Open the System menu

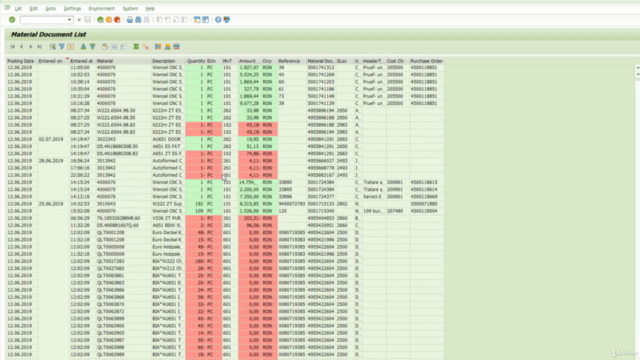pyautogui.click(x=130, y=9)
